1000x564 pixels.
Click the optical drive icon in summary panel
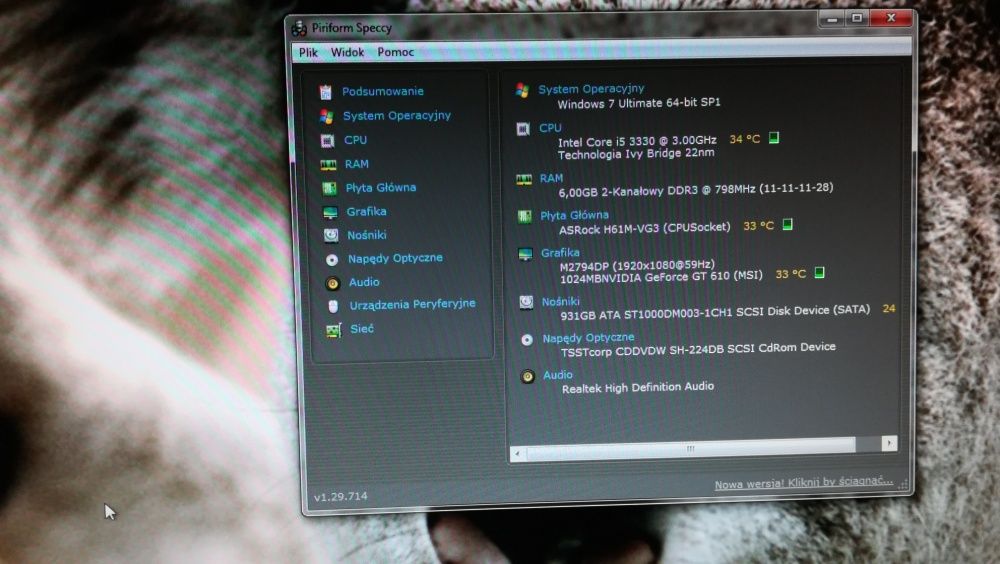tap(527, 340)
